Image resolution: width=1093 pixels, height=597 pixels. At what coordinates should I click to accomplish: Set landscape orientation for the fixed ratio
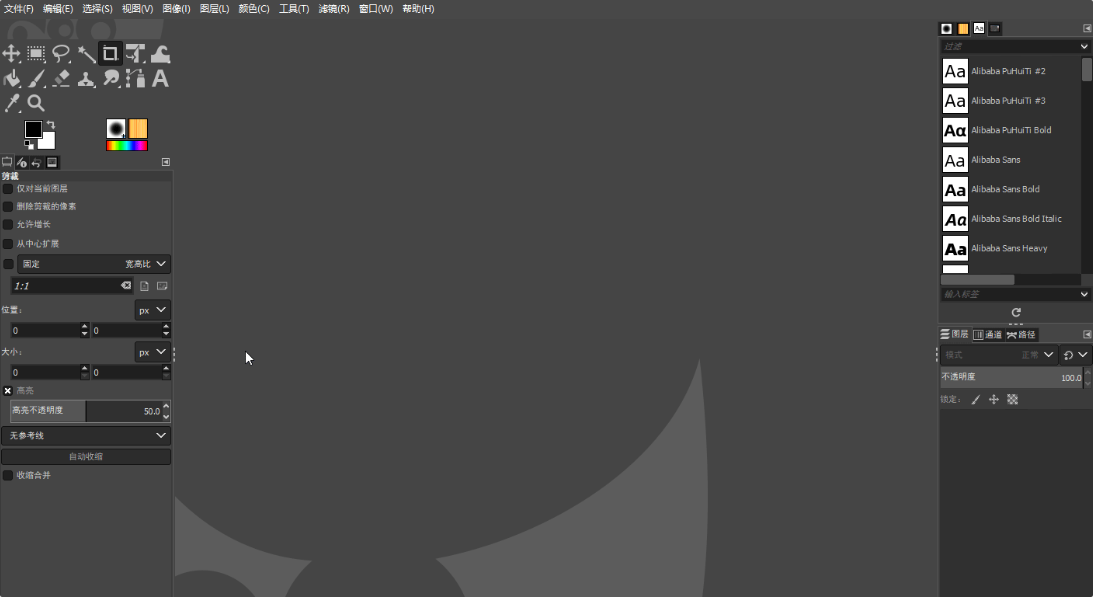(162, 286)
